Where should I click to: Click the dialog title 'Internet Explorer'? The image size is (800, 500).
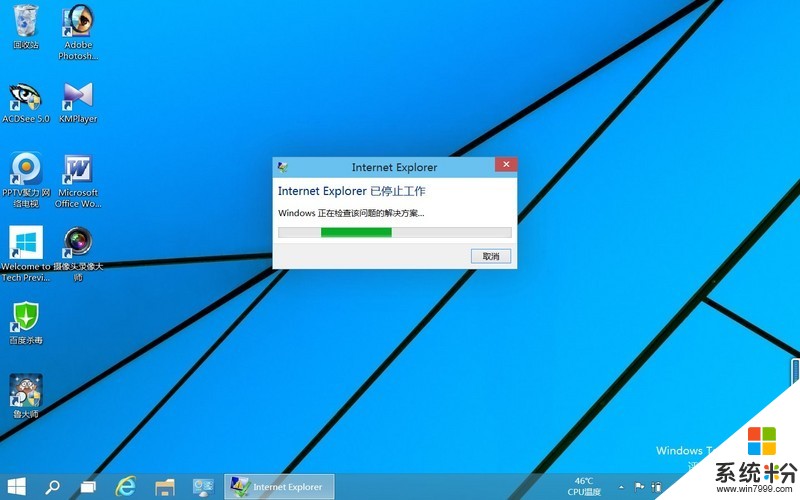coord(394,167)
